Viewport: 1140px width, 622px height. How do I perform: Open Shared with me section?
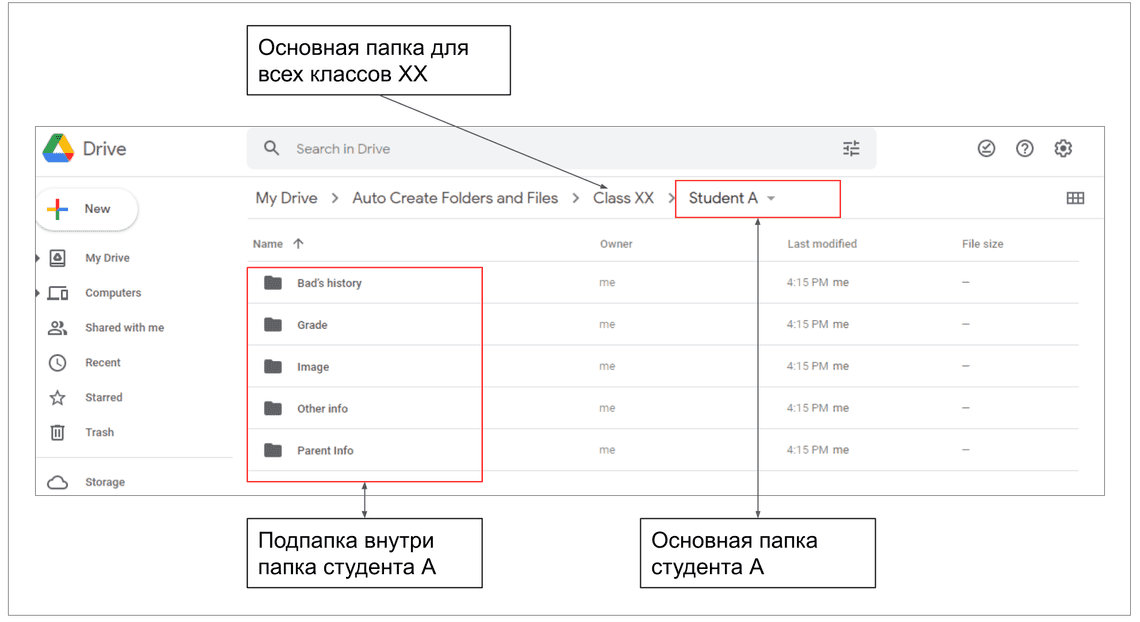pyautogui.click(x=124, y=328)
